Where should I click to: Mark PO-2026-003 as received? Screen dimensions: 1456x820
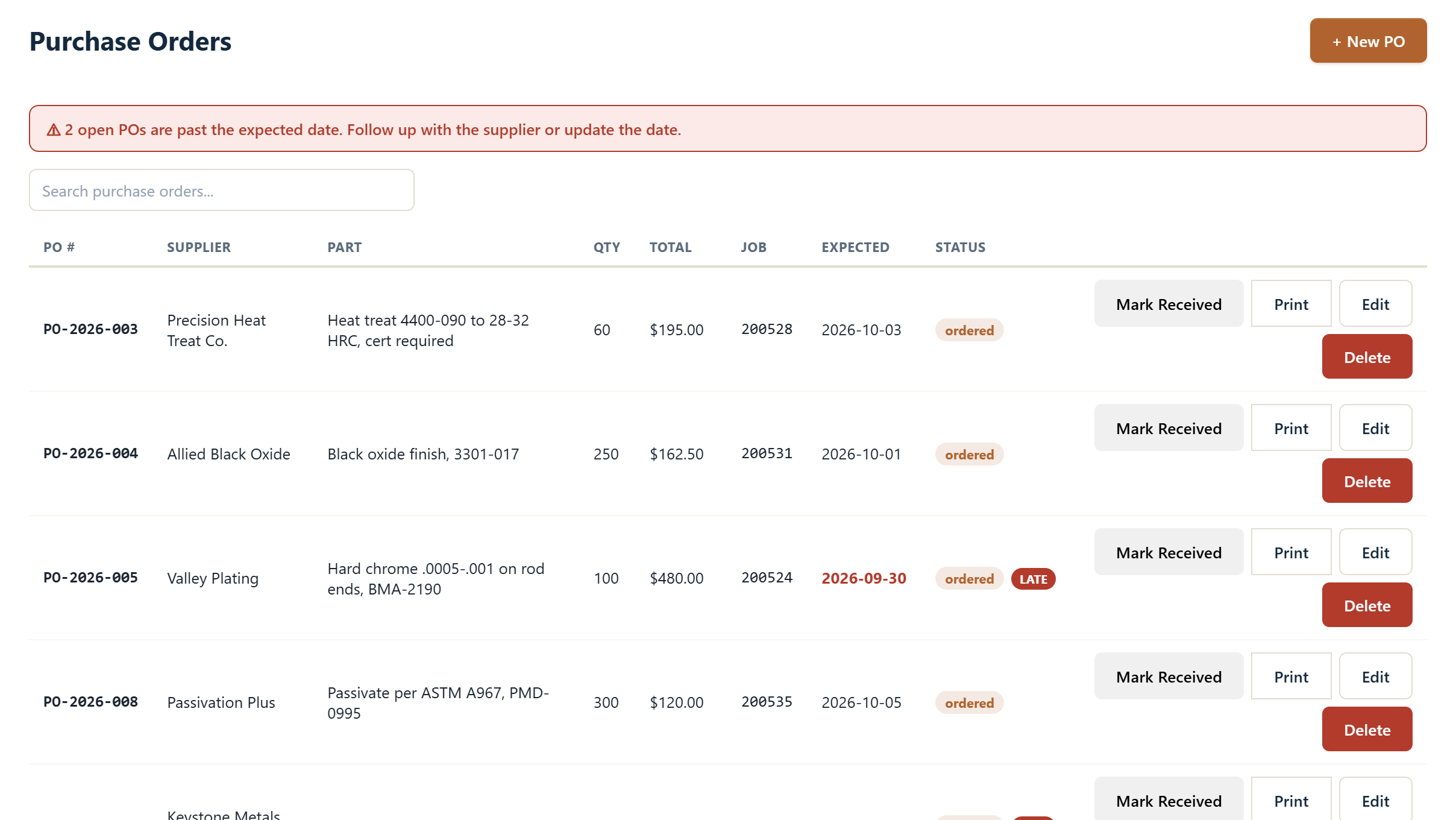point(1169,304)
